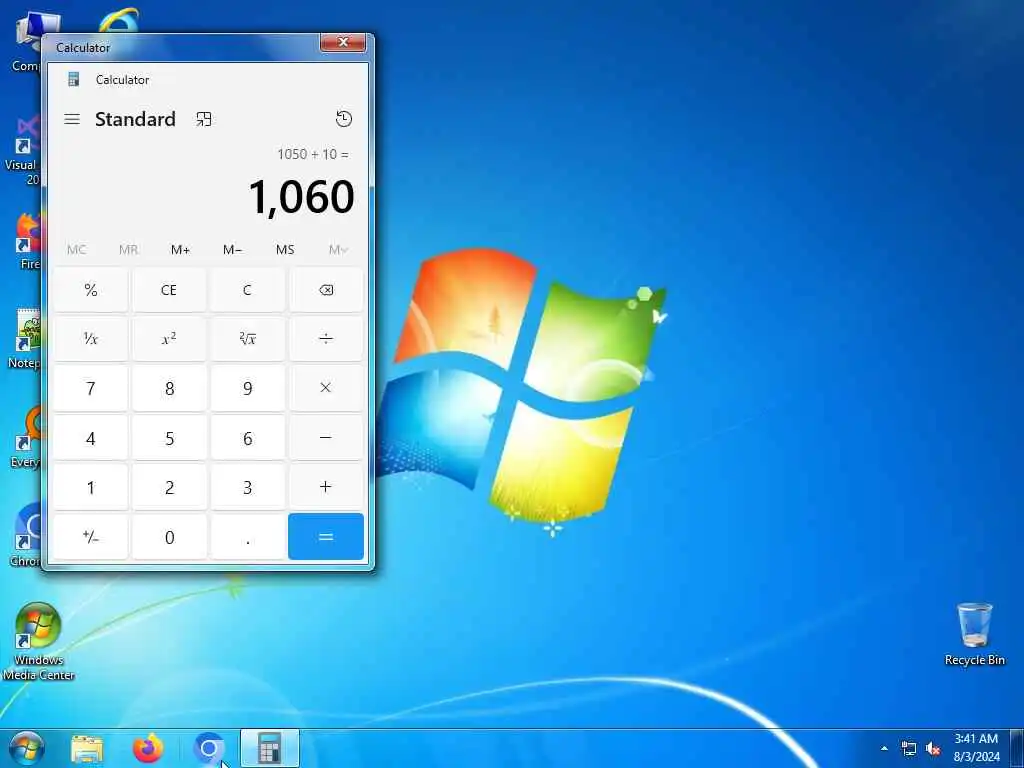Click the M+ memory add button
The width and height of the screenshot is (1024, 768).
tap(180, 249)
